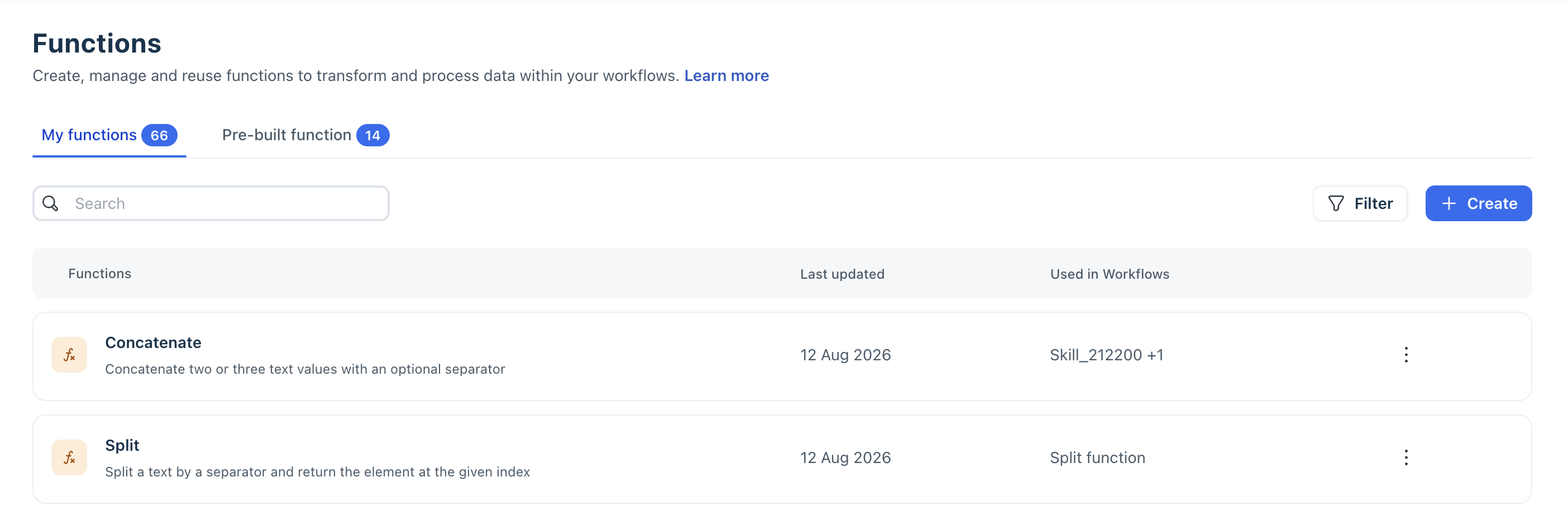The width and height of the screenshot is (1568, 515).
Task: Switch to the Pre-built function tab
Action: [305, 135]
